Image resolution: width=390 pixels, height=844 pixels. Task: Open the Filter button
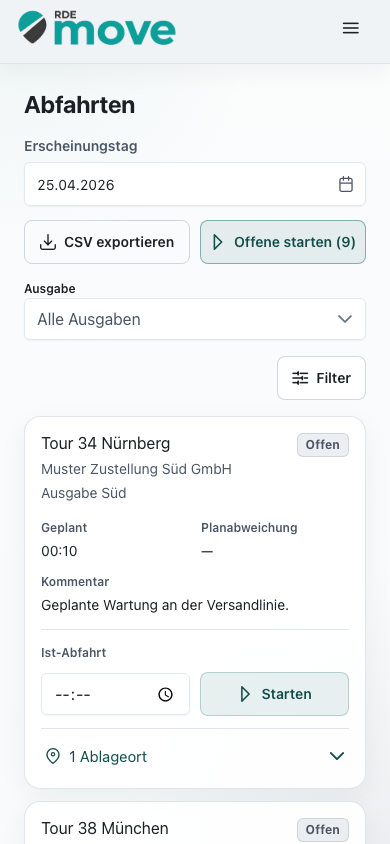322,378
